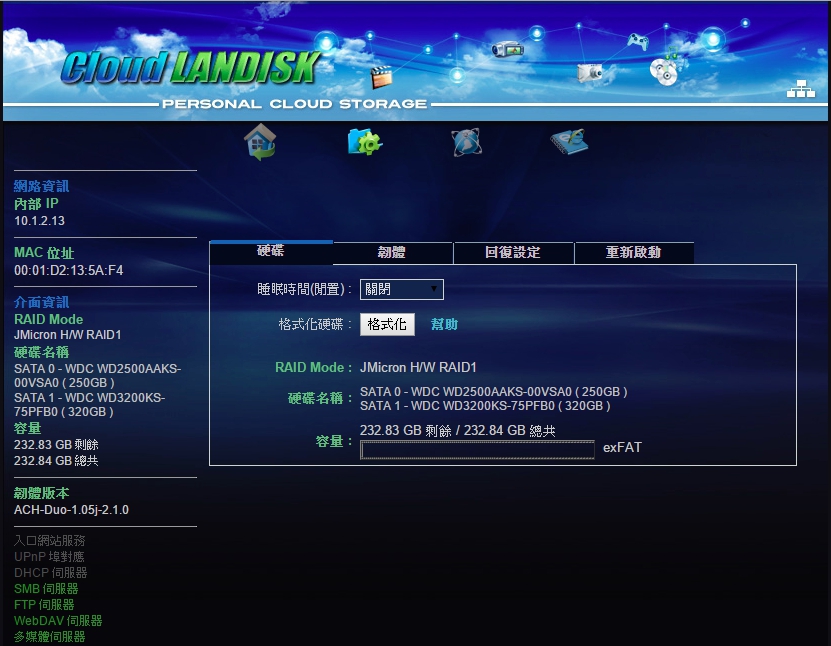Open the WebDAV 伺服器 link
The width and height of the screenshot is (831, 646).
(58, 621)
